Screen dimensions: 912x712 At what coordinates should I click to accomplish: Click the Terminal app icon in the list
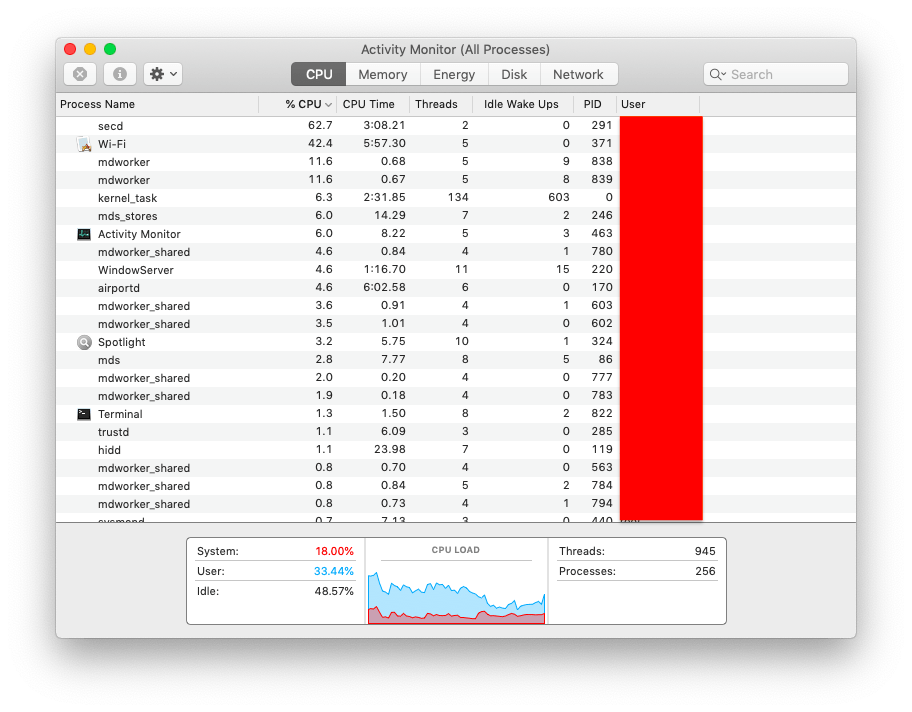pyautogui.click(x=84, y=414)
